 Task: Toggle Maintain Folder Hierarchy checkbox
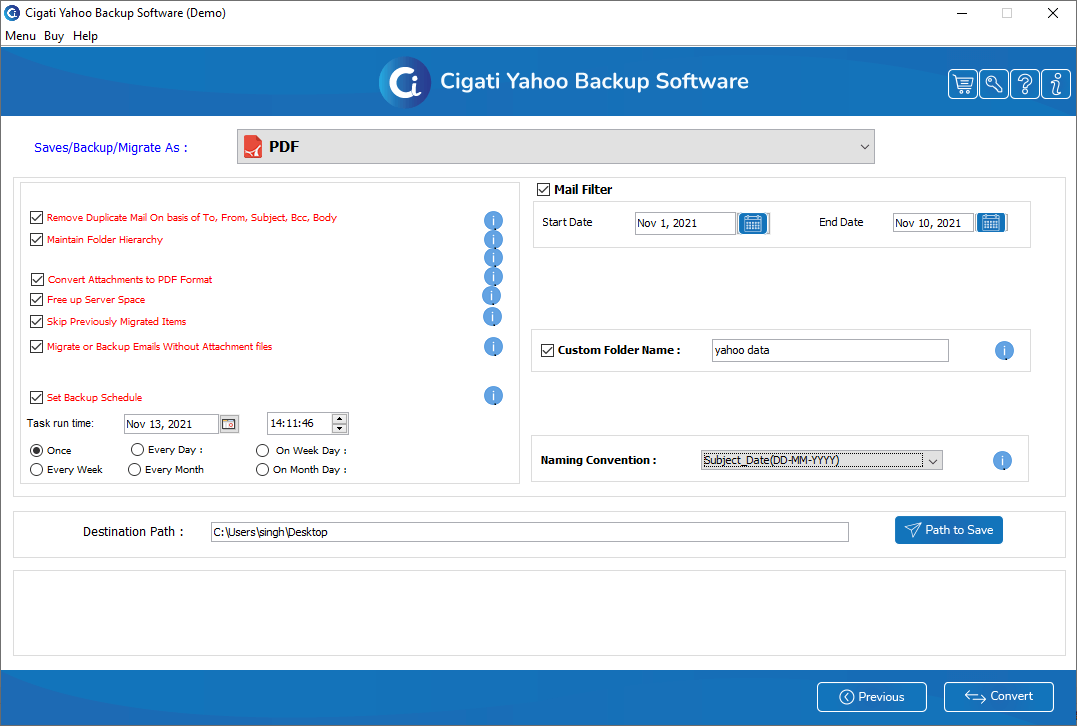point(36,240)
